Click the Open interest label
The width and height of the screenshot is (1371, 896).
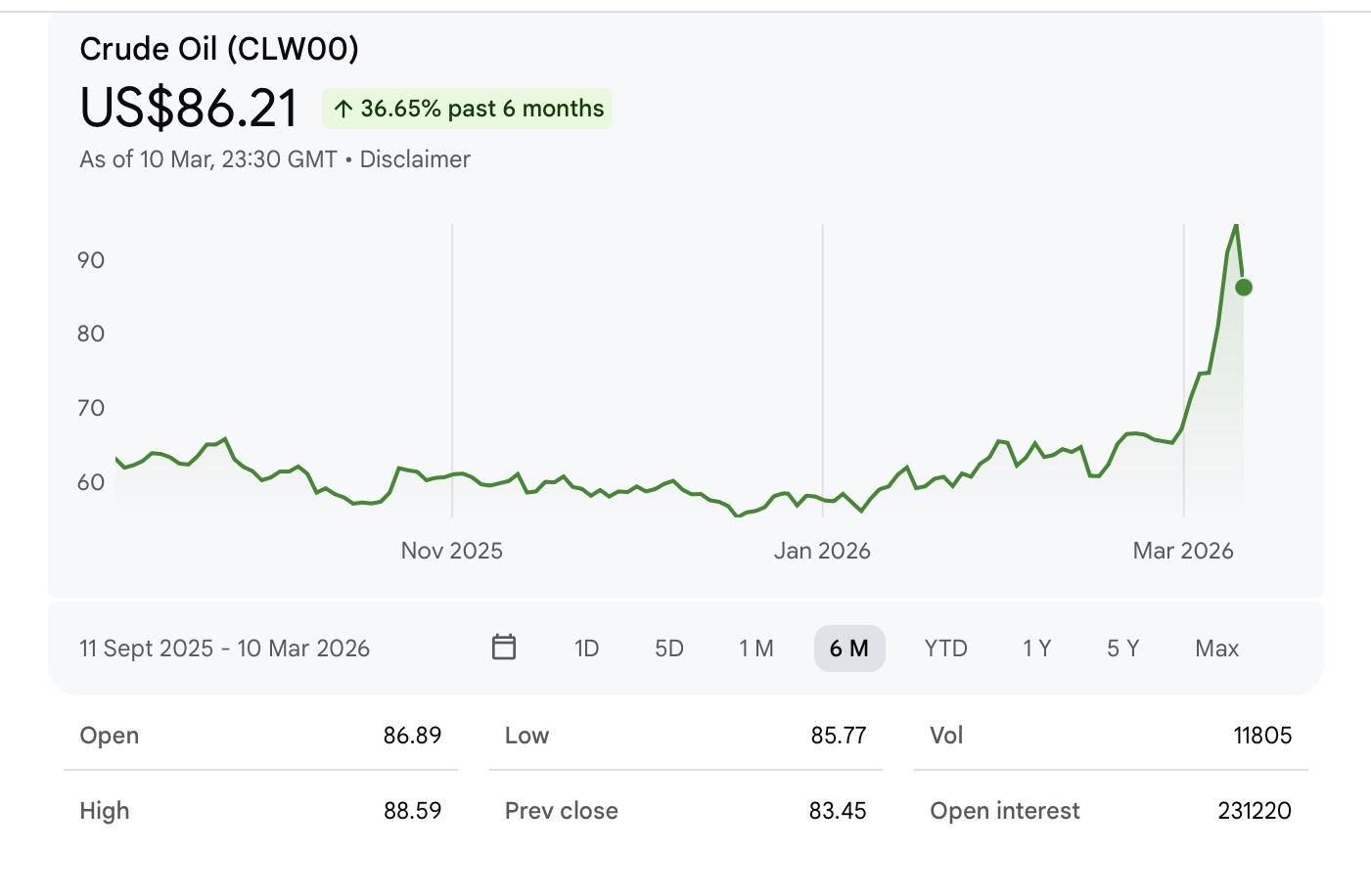pos(1005,811)
